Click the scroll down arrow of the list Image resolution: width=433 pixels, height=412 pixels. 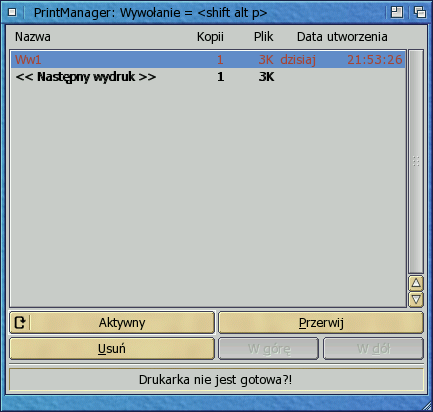pos(416,299)
